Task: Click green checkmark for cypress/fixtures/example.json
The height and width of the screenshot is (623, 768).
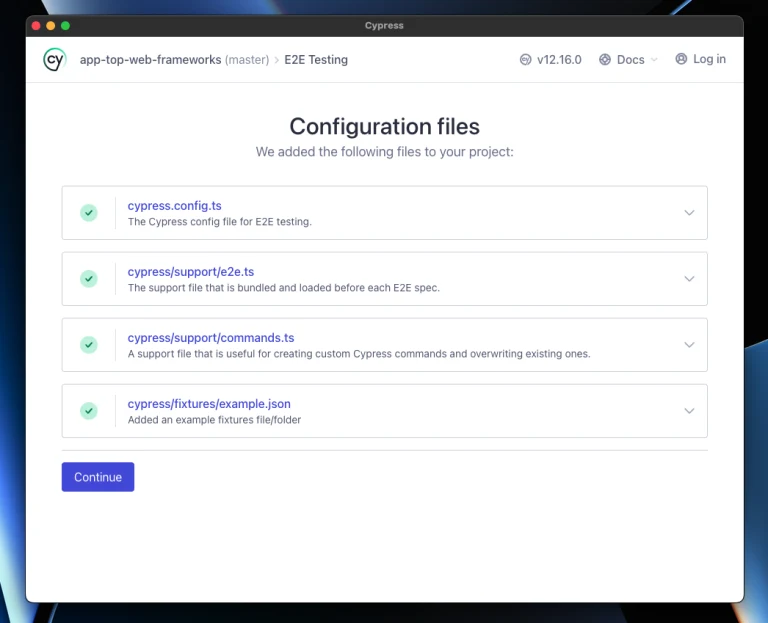Action: click(89, 411)
